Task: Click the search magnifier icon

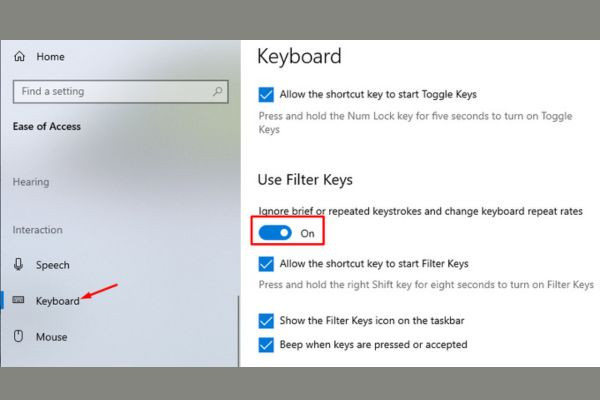Action: (217, 91)
